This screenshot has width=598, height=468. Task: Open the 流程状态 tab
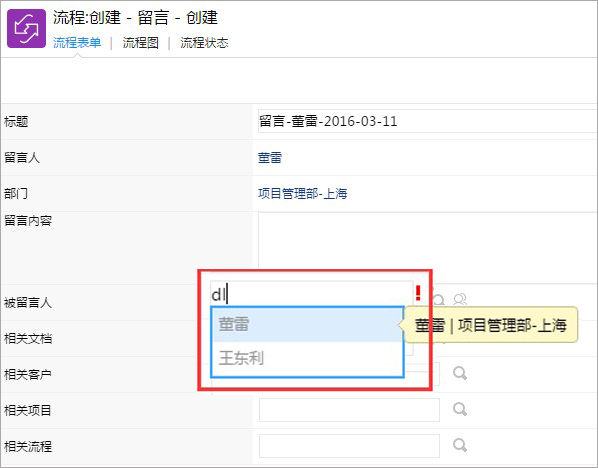pos(204,43)
